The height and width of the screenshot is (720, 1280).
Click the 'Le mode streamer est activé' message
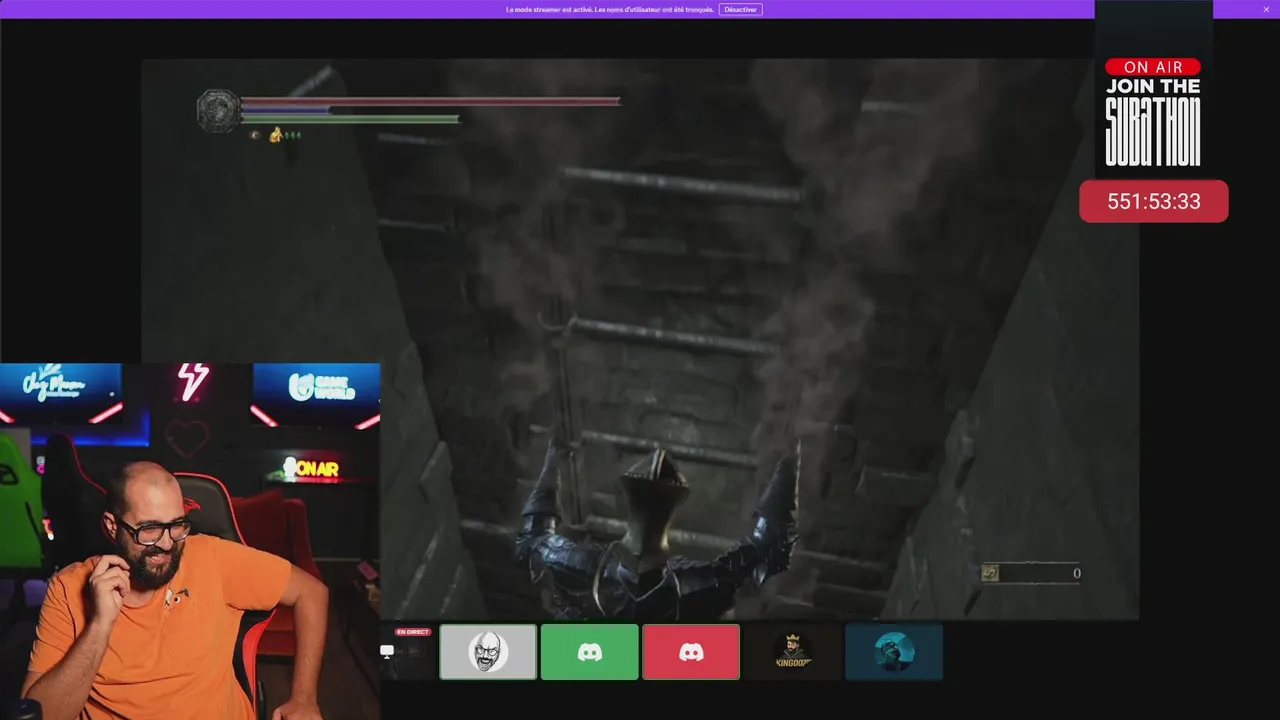coord(610,9)
